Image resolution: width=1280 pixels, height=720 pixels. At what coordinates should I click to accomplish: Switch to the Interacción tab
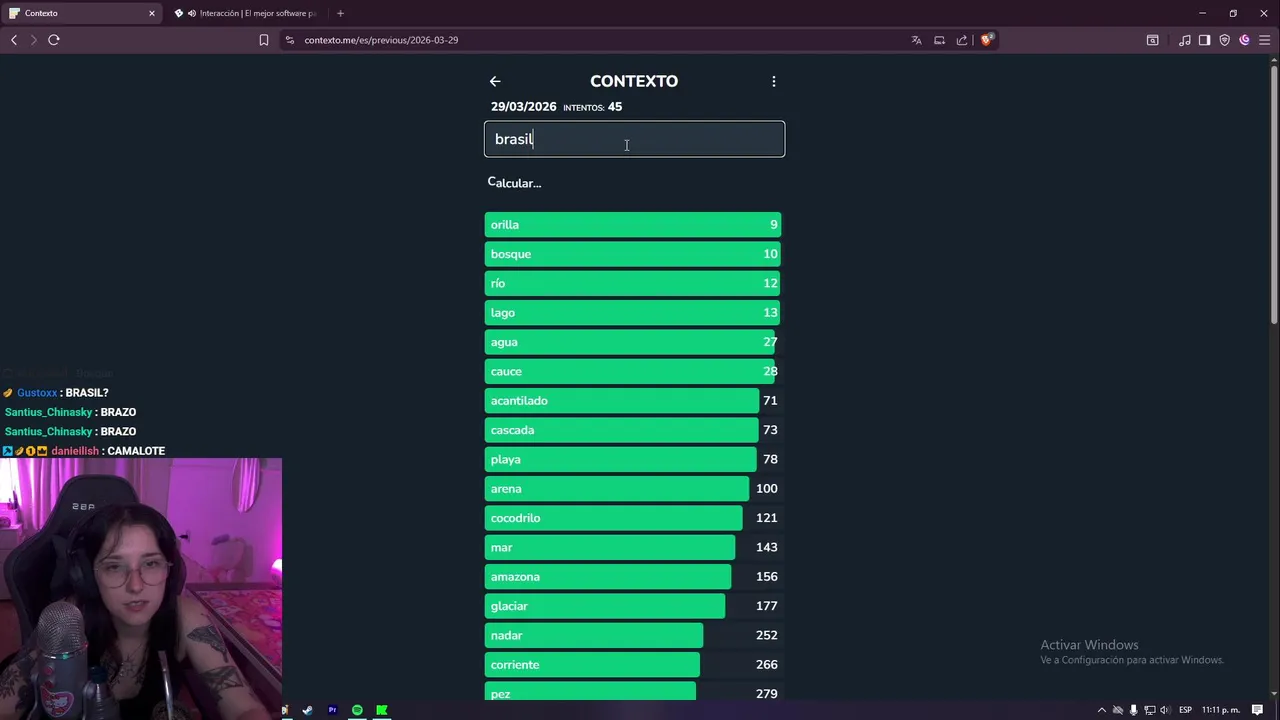click(248, 13)
